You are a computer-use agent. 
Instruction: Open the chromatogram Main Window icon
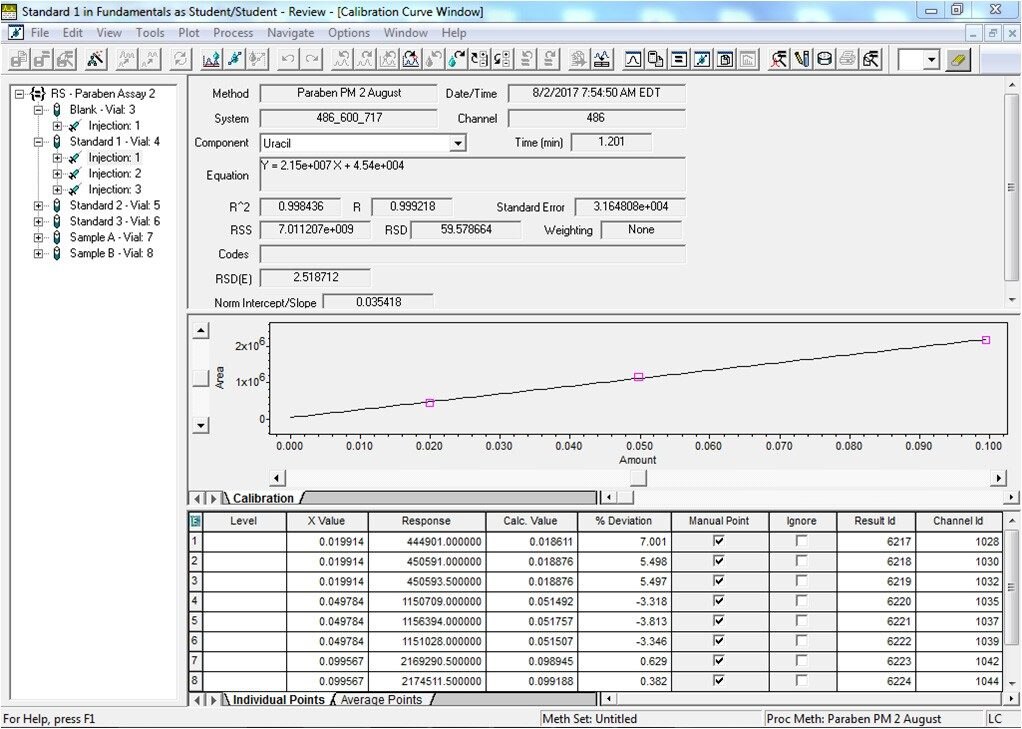click(x=632, y=59)
